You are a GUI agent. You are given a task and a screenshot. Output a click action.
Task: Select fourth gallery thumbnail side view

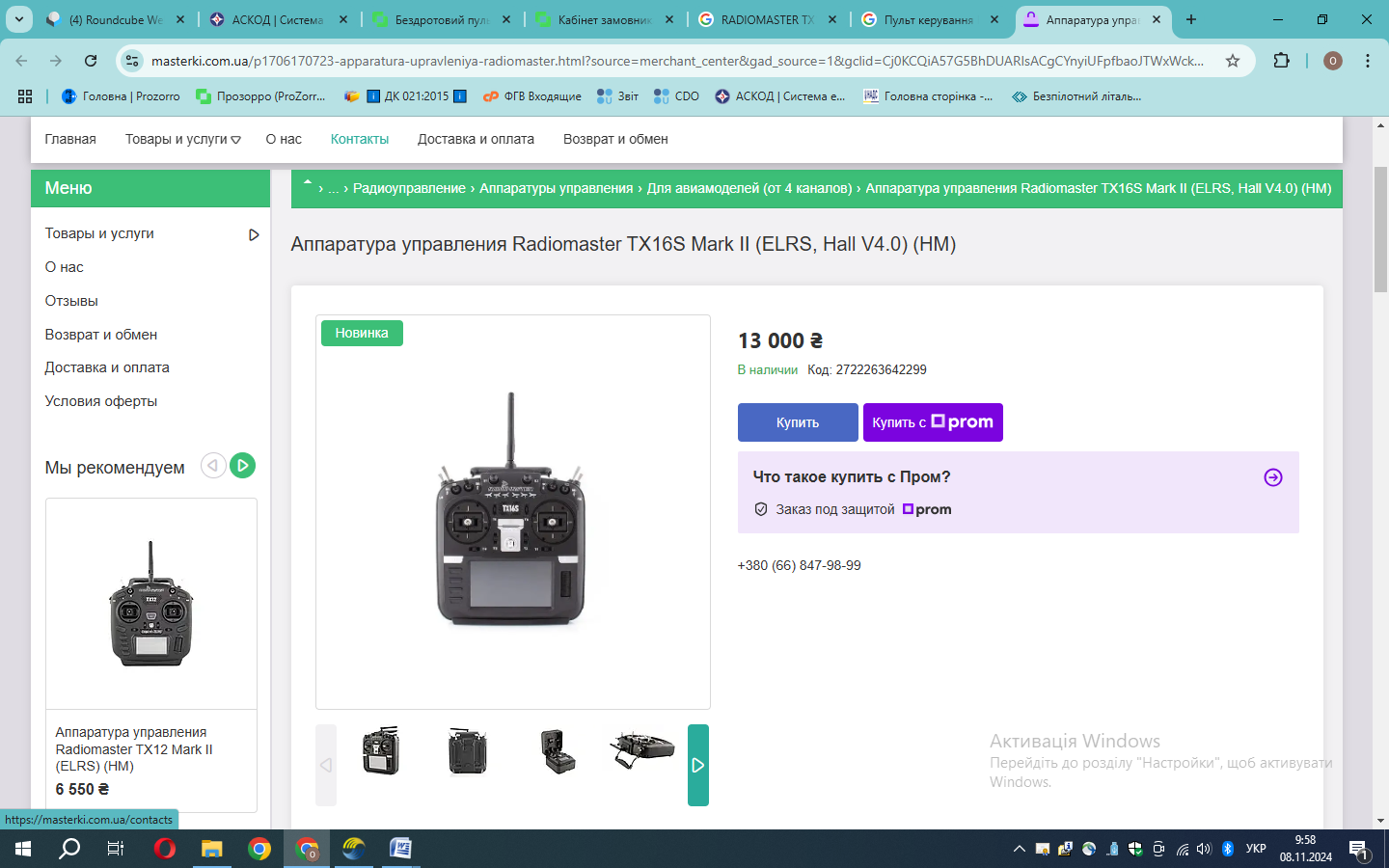642,750
